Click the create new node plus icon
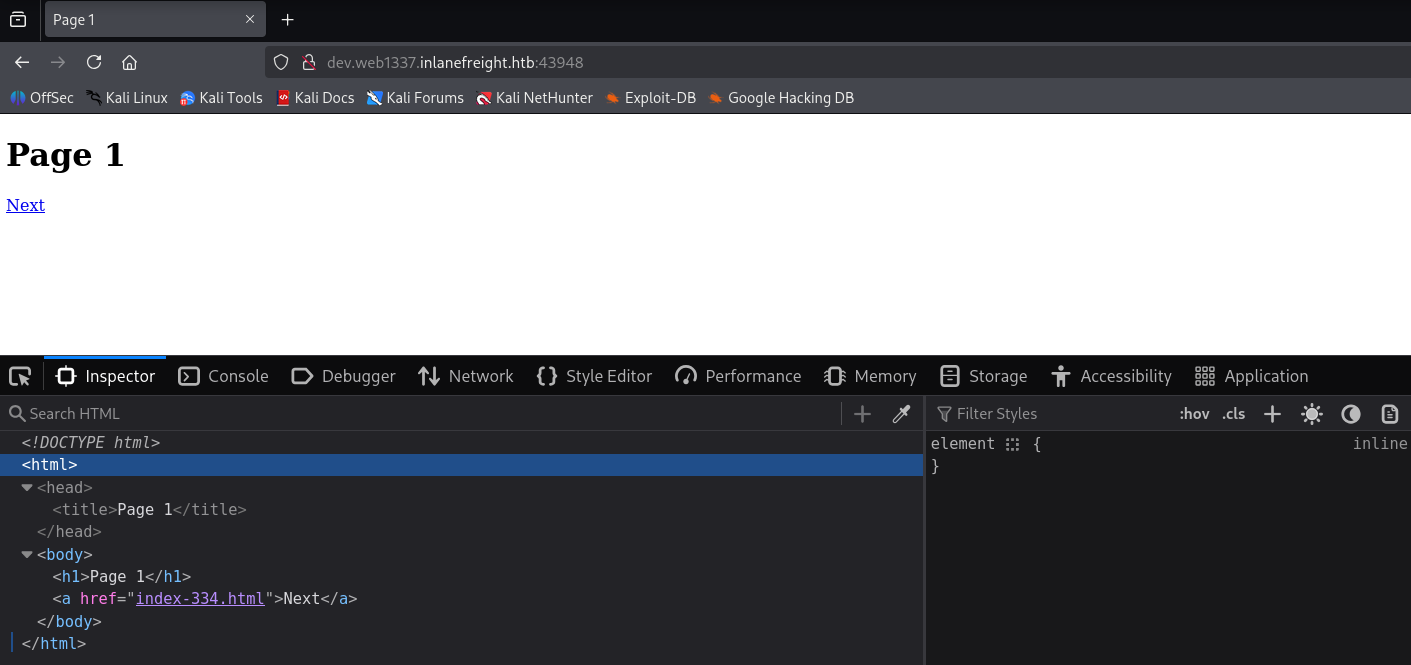 tap(862, 414)
